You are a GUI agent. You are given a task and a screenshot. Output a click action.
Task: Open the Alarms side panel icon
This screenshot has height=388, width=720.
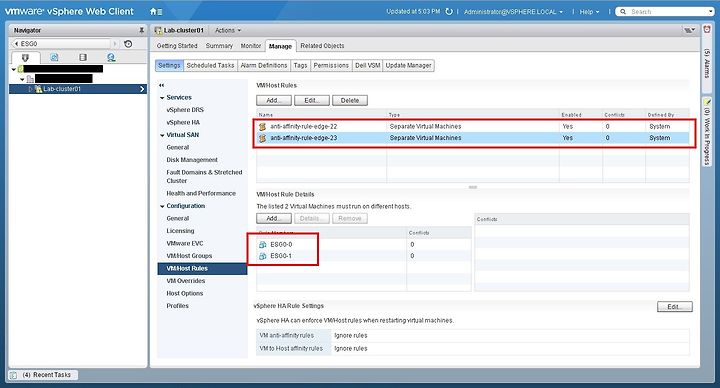coord(707,29)
